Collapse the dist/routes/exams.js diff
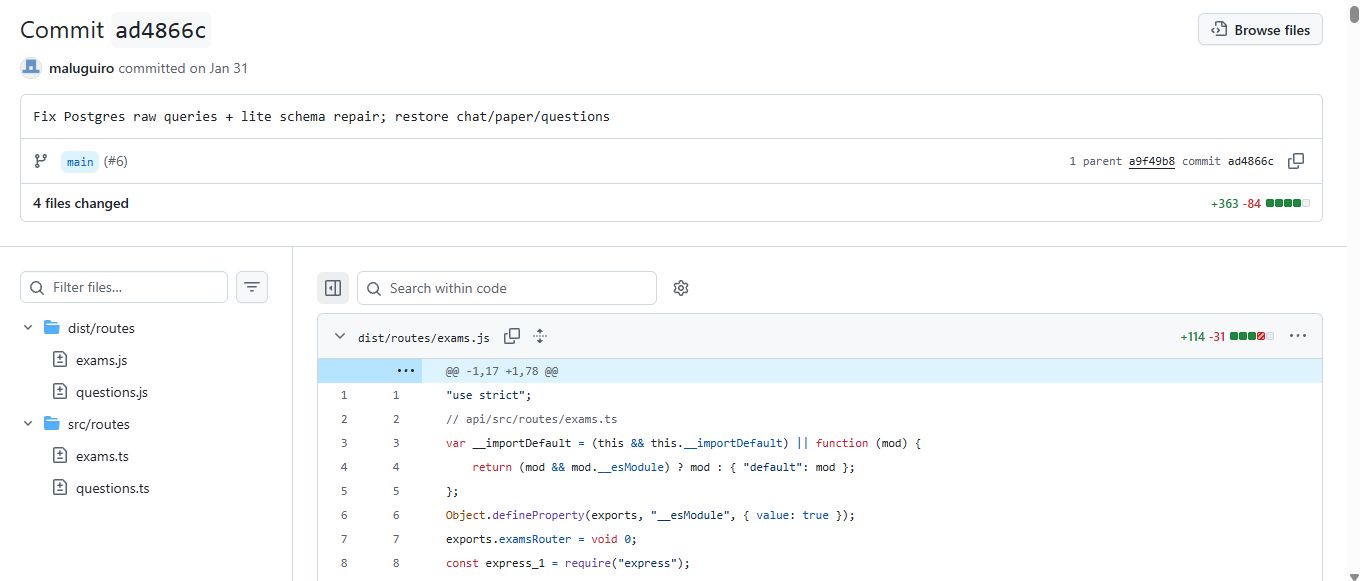1360x581 pixels. click(340, 337)
